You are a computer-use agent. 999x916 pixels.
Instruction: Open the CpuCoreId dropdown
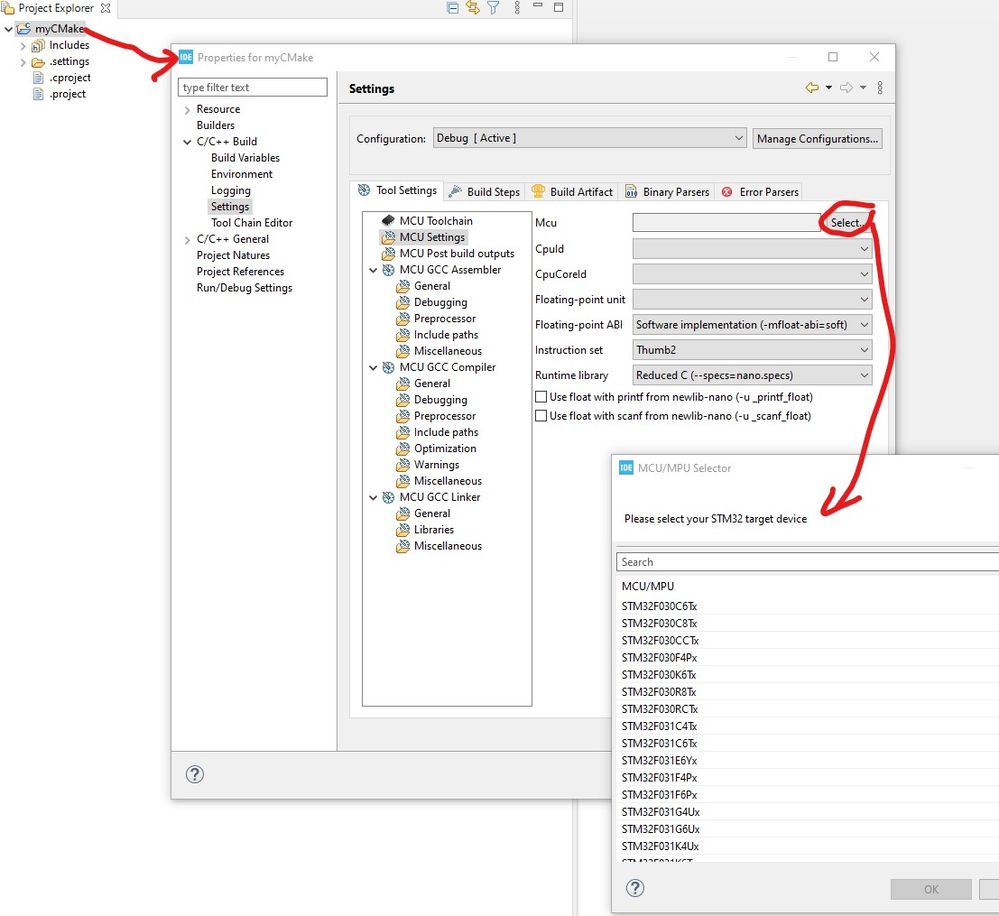pos(752,274)
